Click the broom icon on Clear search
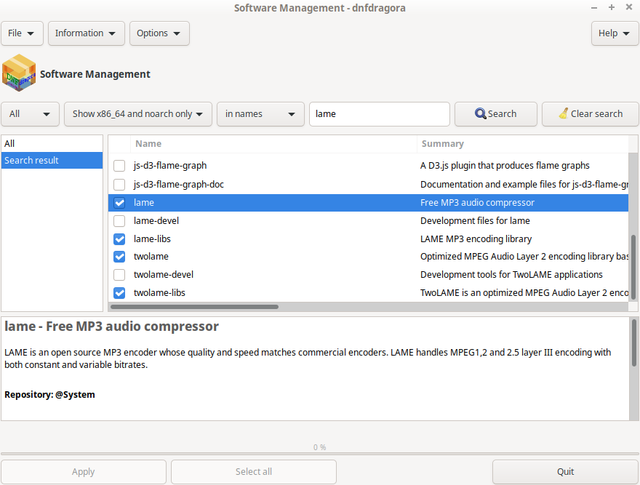Image resolution: width=640 pixels, height=485 pixels. pos(564,113)
